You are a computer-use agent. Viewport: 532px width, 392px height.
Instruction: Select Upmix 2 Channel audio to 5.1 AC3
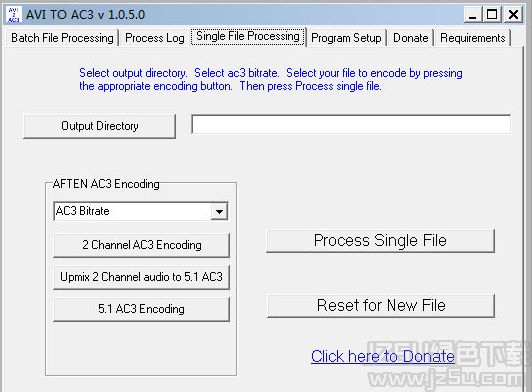[x=141, y=277]
